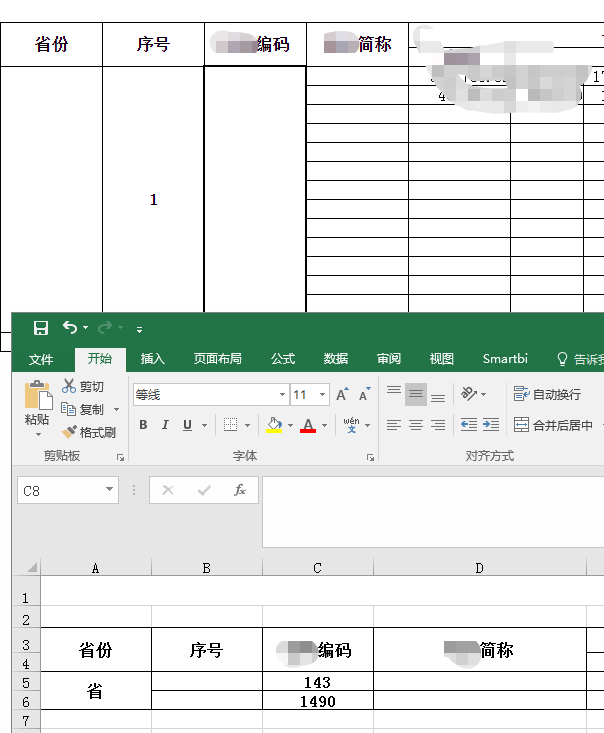Switch to the 插入 tab
Screen dimensions: 604x733
coord(153,359)
